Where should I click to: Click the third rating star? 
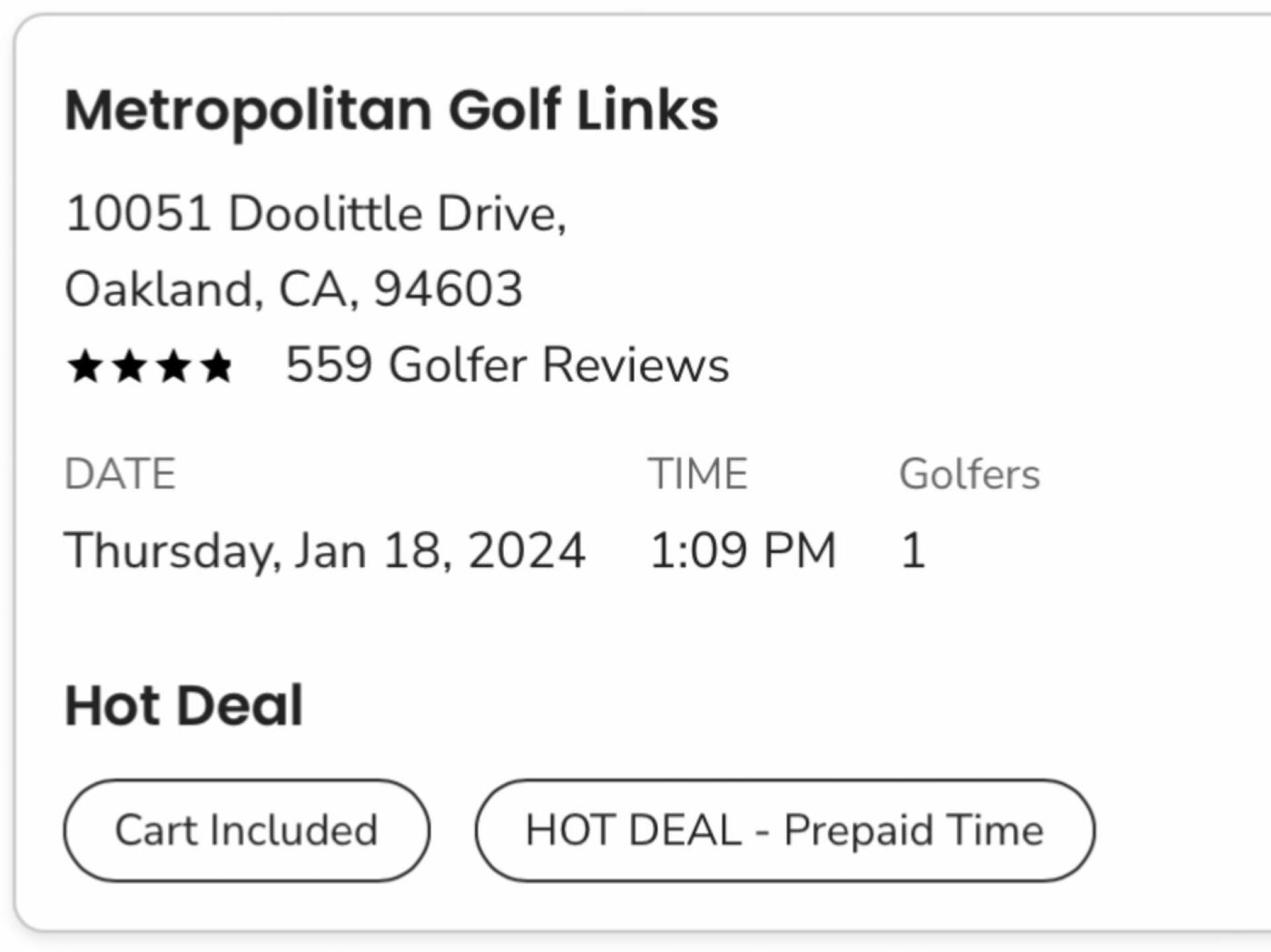(x=175, y=368)
